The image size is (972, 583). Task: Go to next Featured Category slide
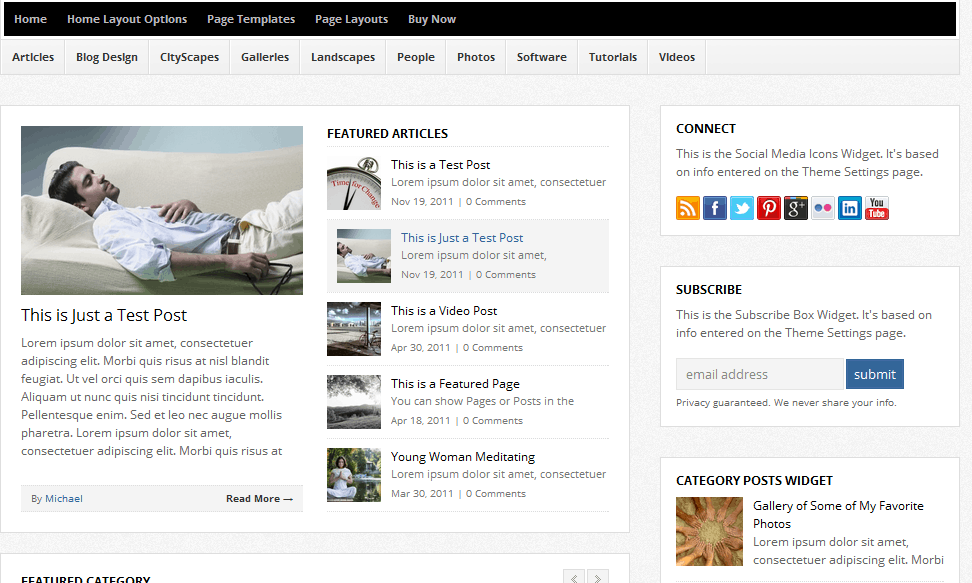pyautogui.click(x=598, y=577)
